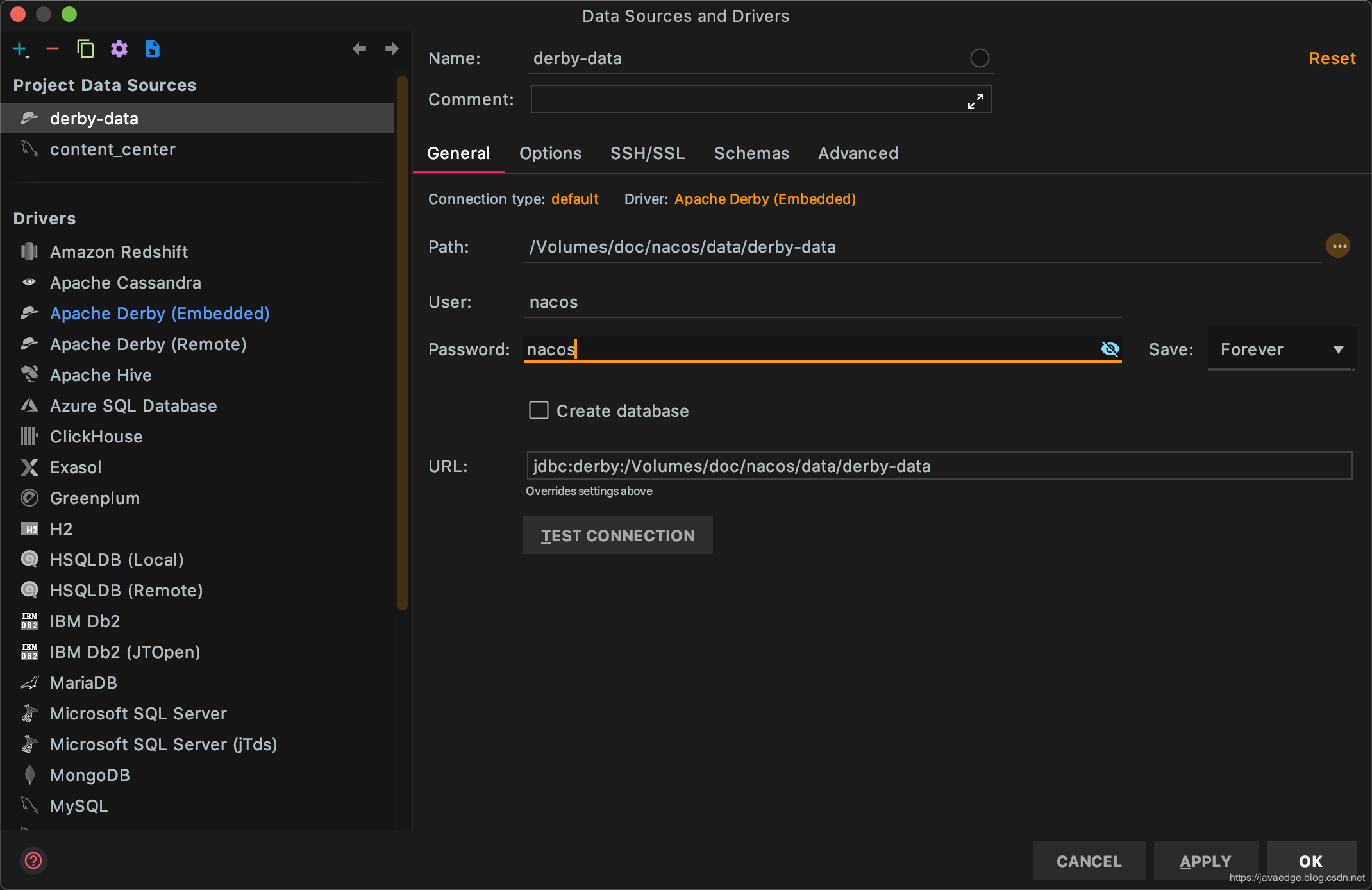
Task: Open path browse ellipsis button
Action: pyautogui.click(x=1338, y=246)
